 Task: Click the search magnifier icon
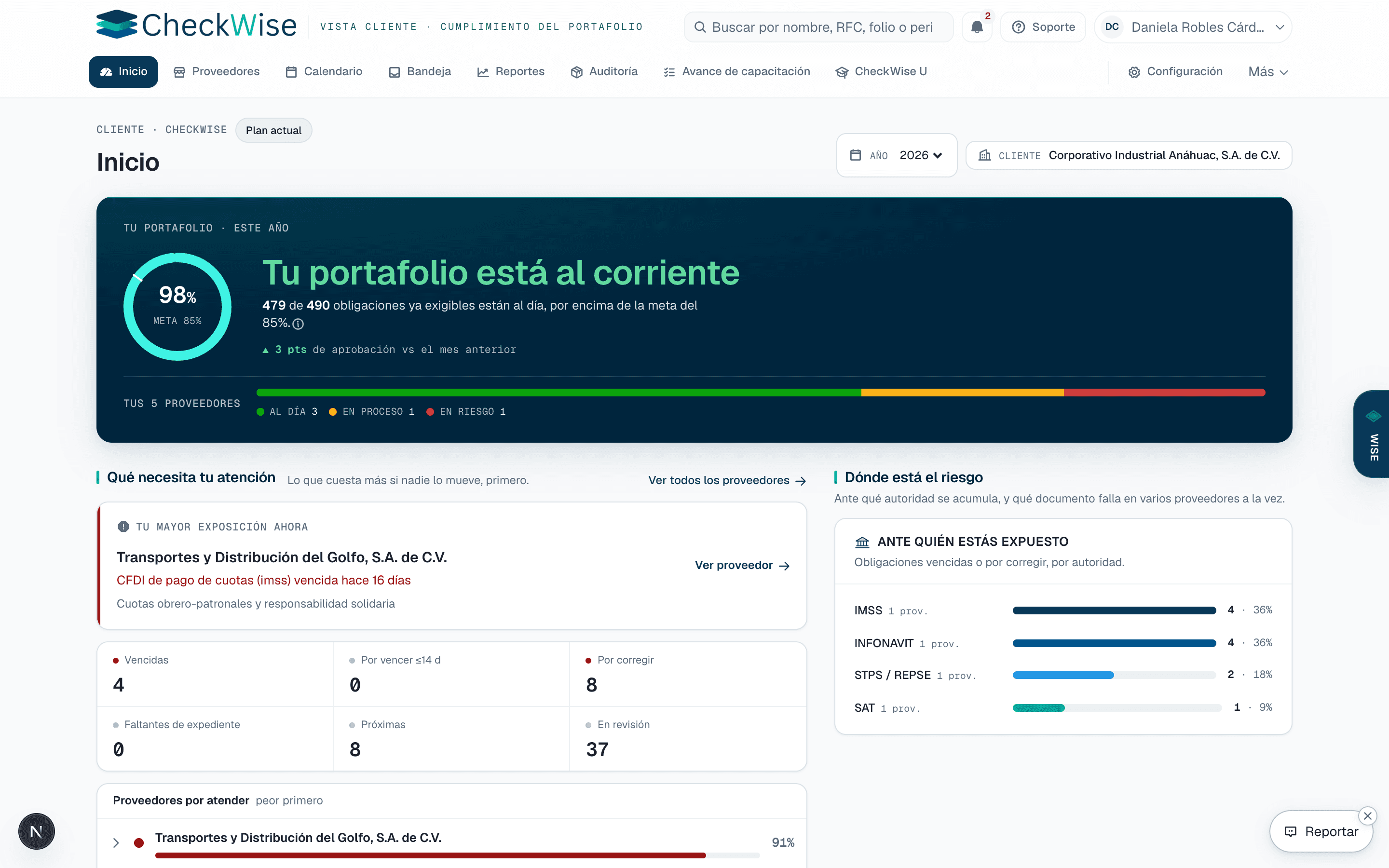[700, 27]
